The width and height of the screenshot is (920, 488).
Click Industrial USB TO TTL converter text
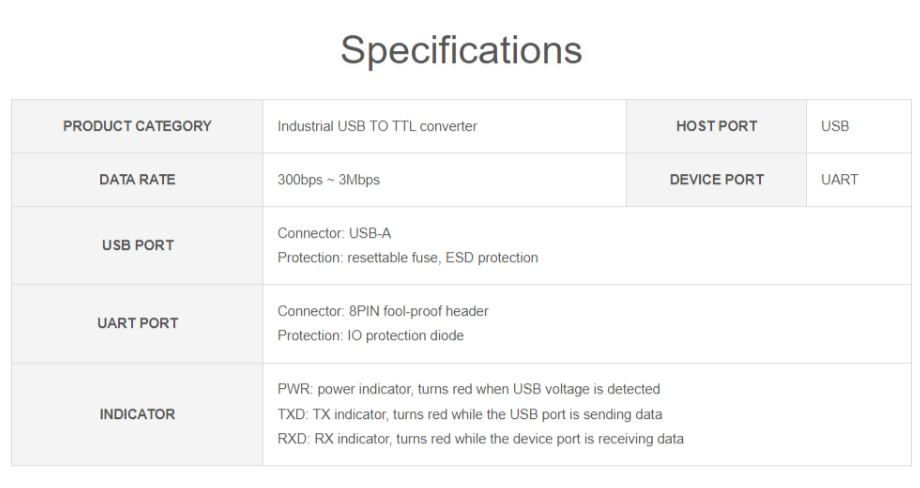[x=377, y=126]
